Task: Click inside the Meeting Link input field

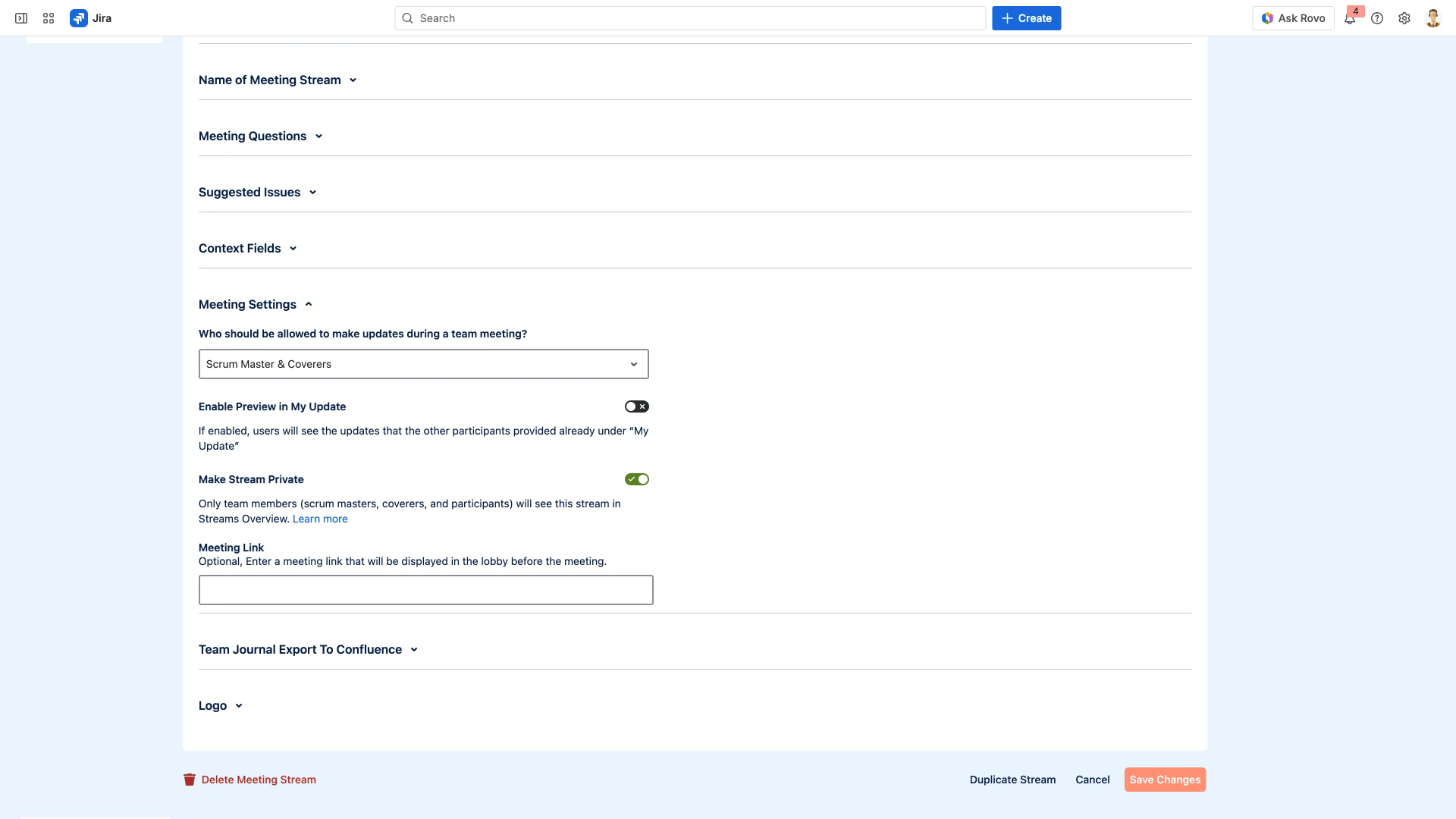Action: [425, 590]
